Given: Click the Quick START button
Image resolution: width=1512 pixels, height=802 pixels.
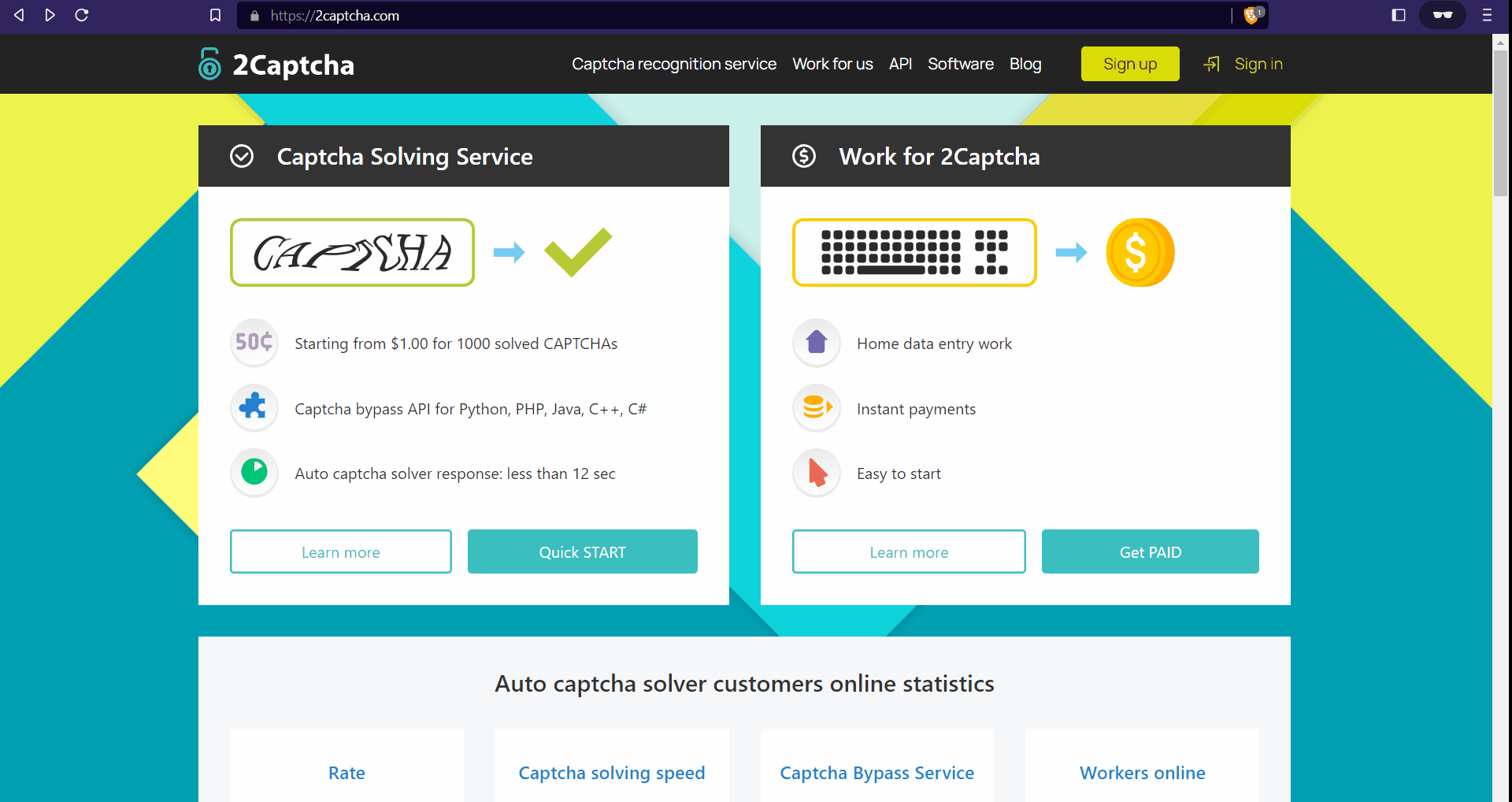Looking at the screenshot, I should [583, 551].
